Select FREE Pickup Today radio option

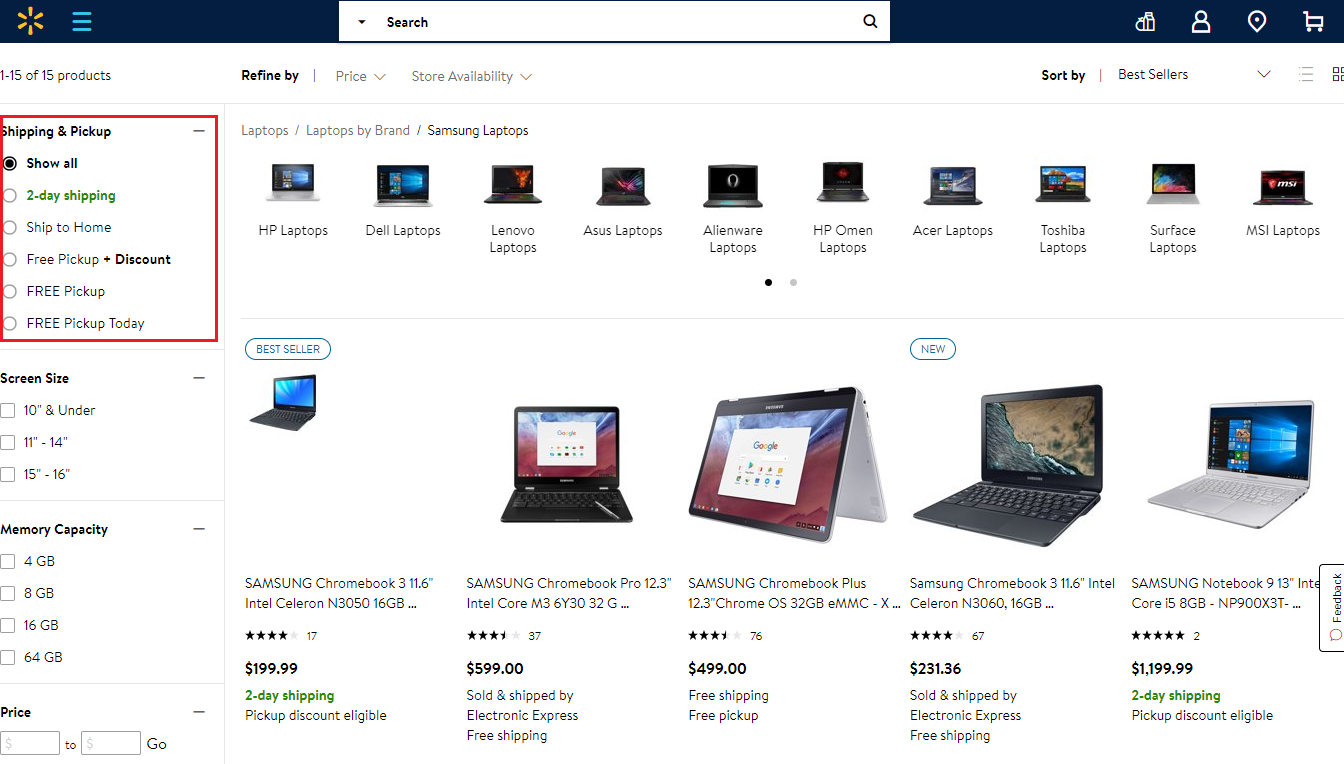point(10,323)
